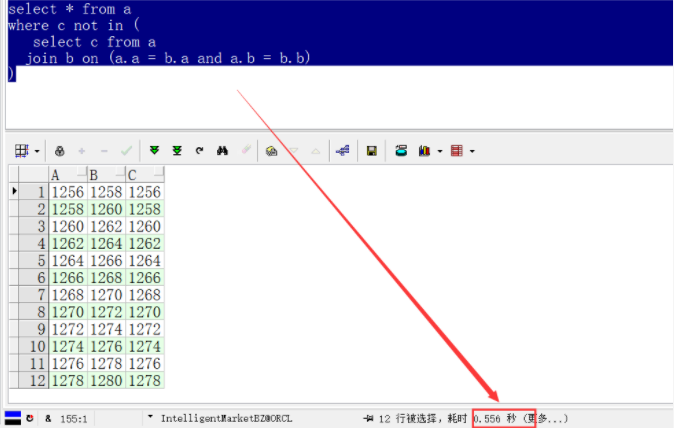
Task: Click the blank SQL editor area below the query
Action: (x=340, y=105)
